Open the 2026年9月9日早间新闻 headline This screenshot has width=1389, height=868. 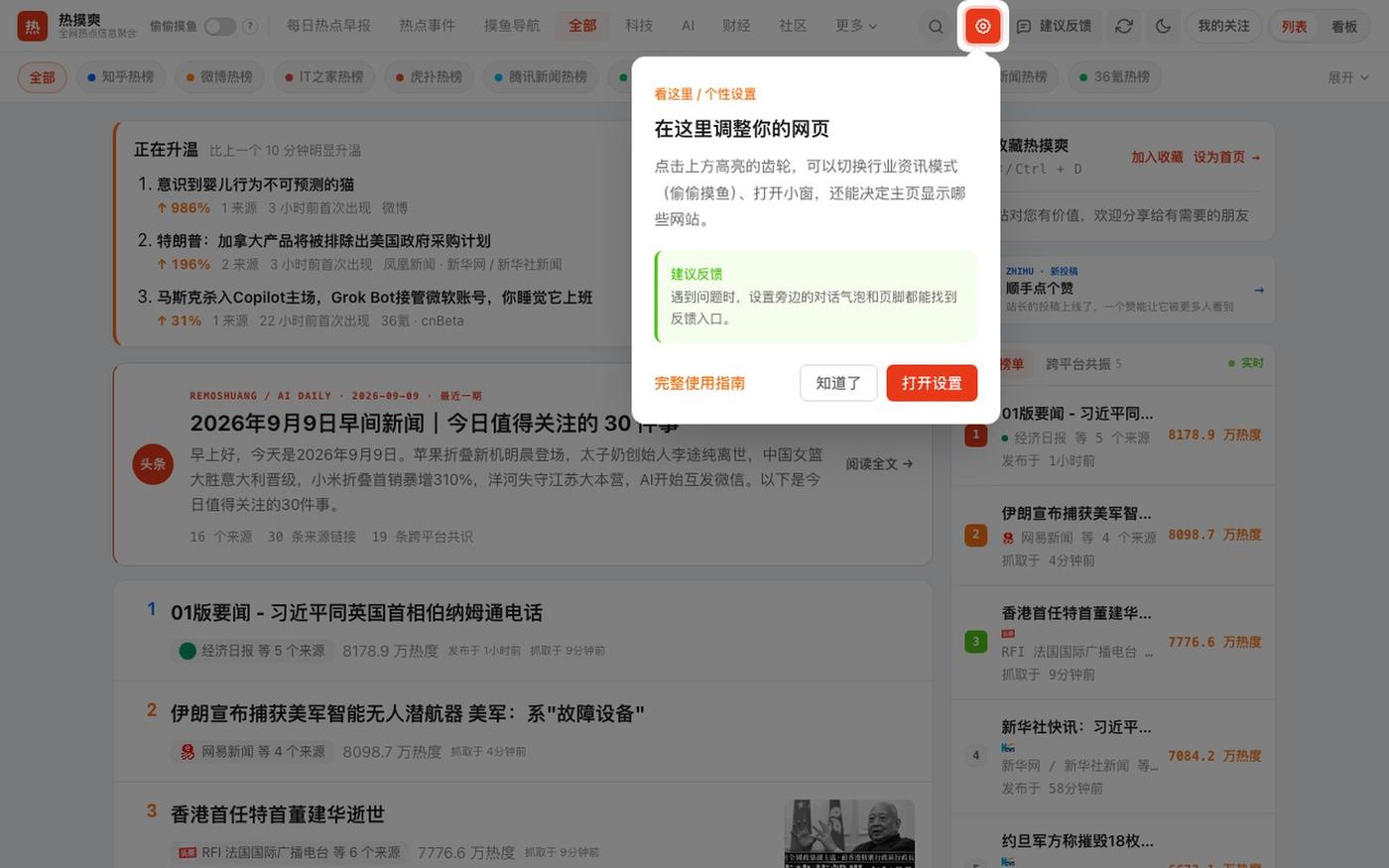435,423
